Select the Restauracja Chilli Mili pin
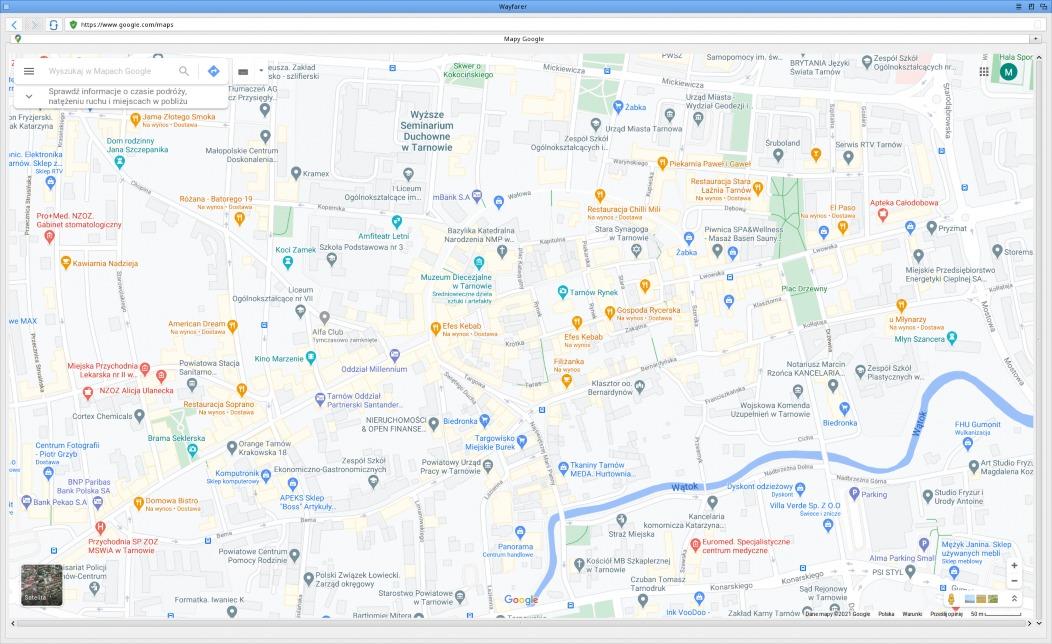This screenshot has height=644, width=1052. [x=600, y=195]
